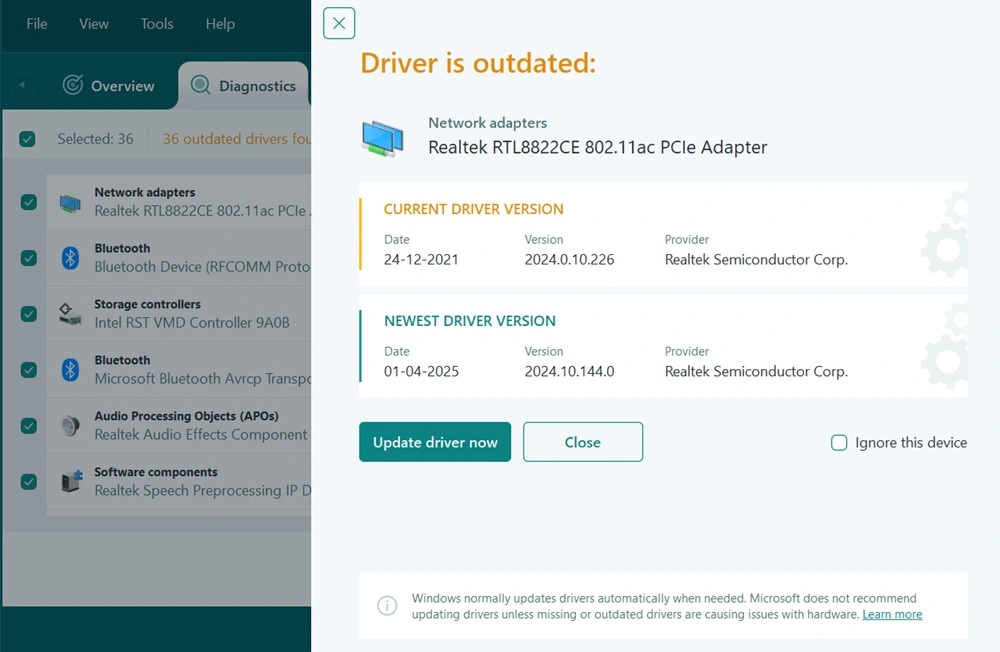Click the Storage controllers icon
The image size is (1000, 652).
tap(70, 314)
